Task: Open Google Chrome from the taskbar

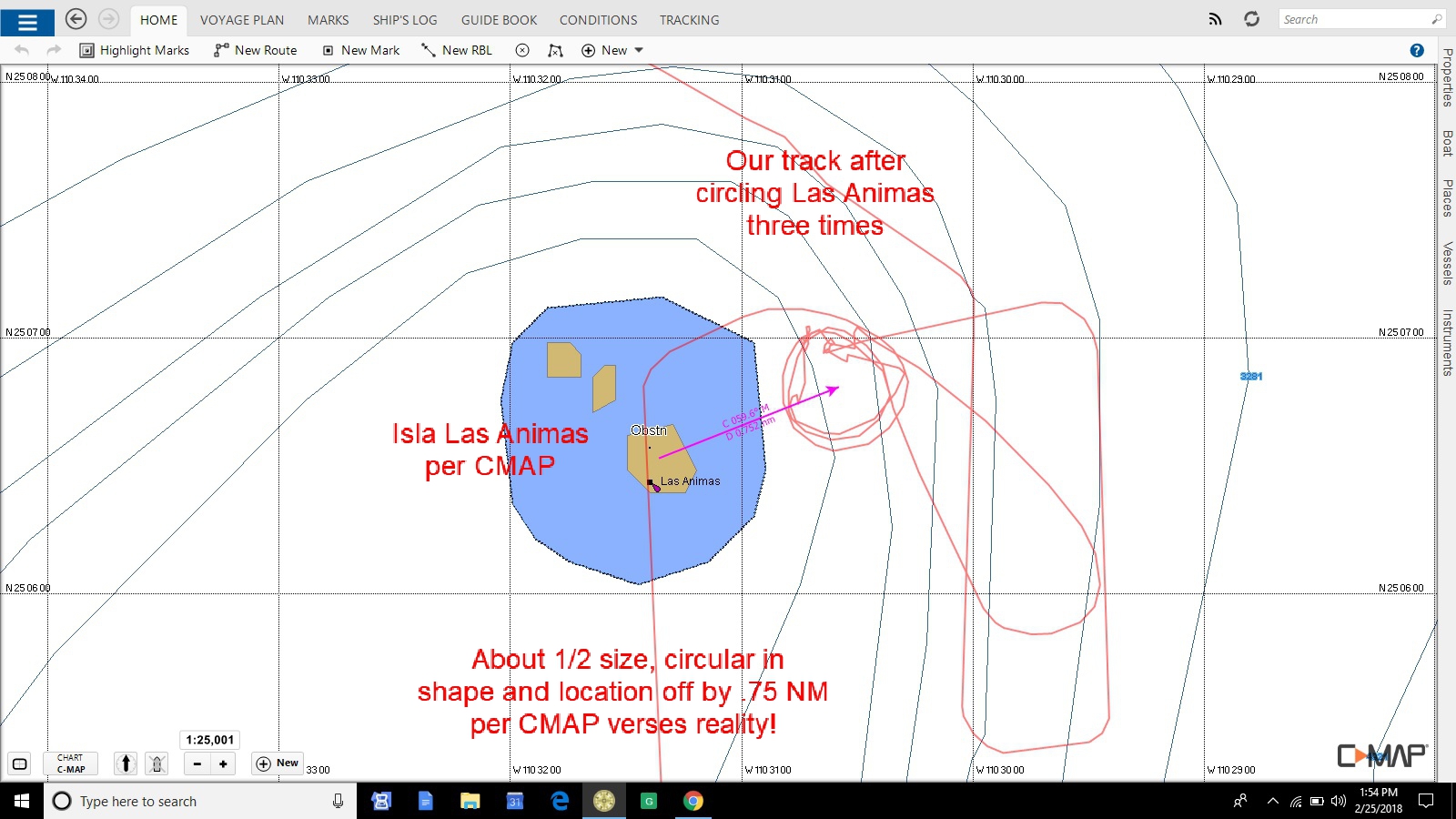Action: click(693, 801)
